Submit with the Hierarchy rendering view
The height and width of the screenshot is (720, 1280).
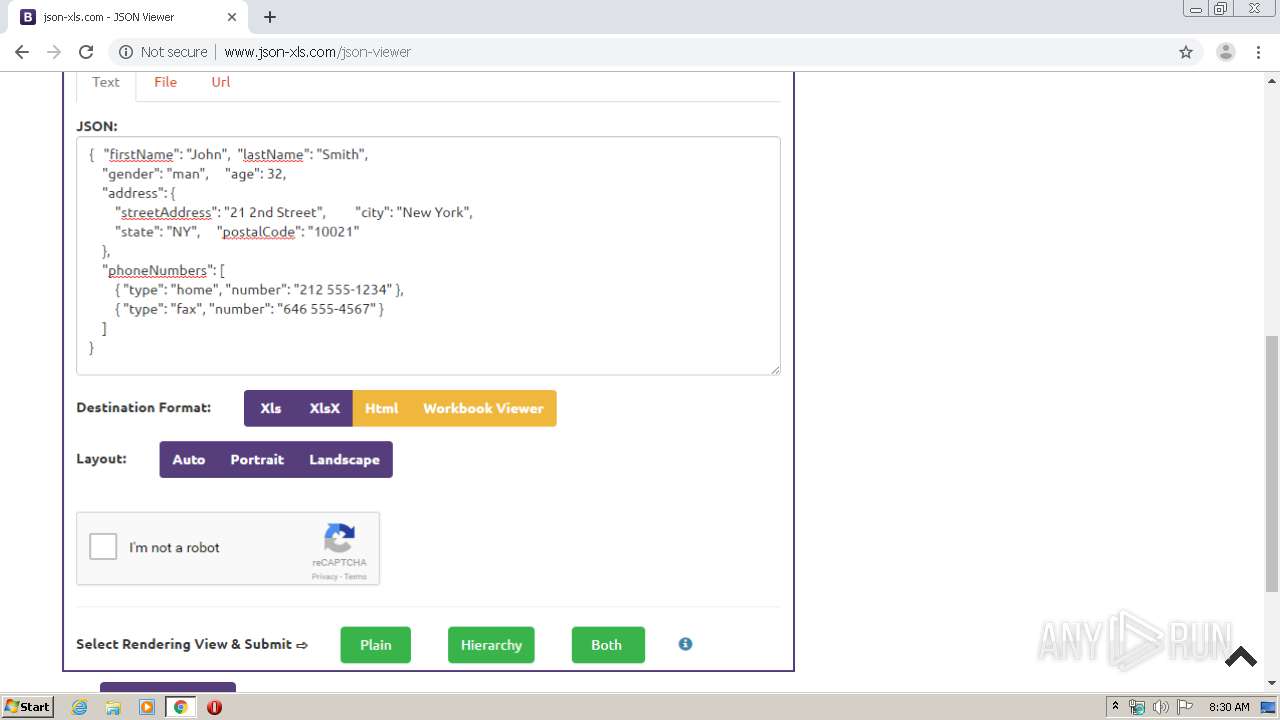[x=491, y=645]
